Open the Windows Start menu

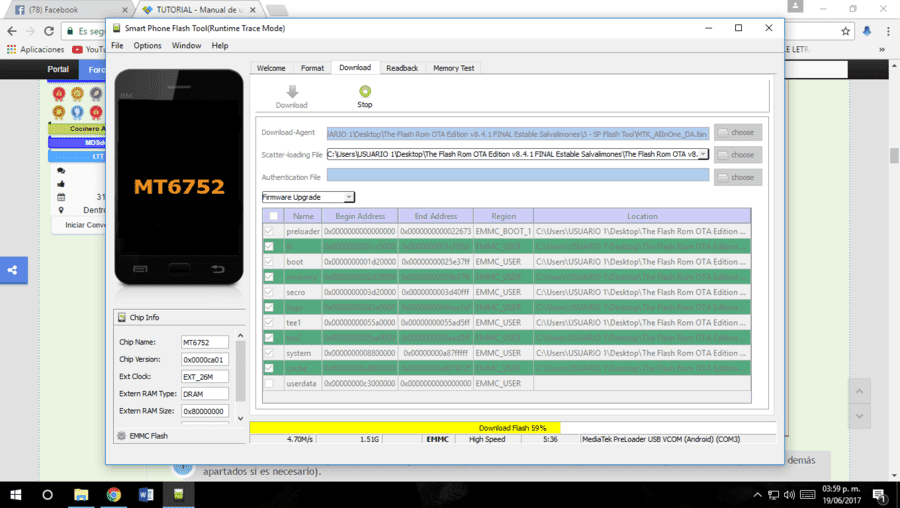(15, 495)
